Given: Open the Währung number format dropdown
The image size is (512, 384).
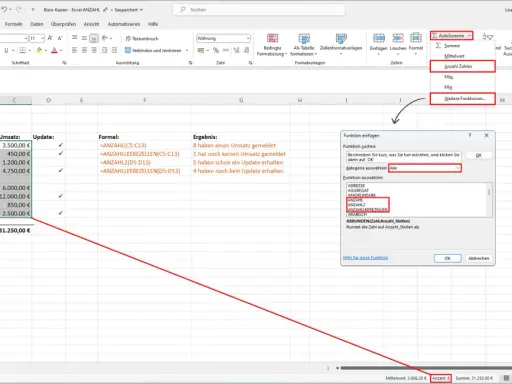Looking at the screenshot, I should 223,38.
